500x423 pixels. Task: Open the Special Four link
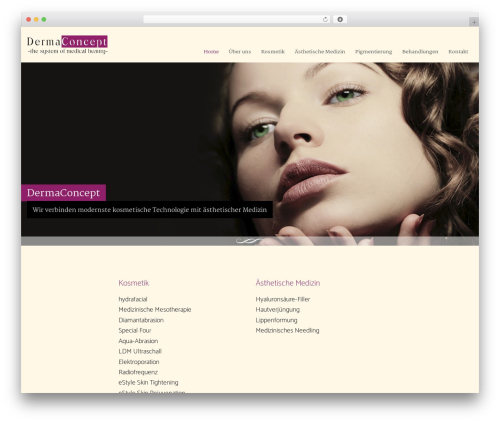pyautogui.click(x=135, y=330)
